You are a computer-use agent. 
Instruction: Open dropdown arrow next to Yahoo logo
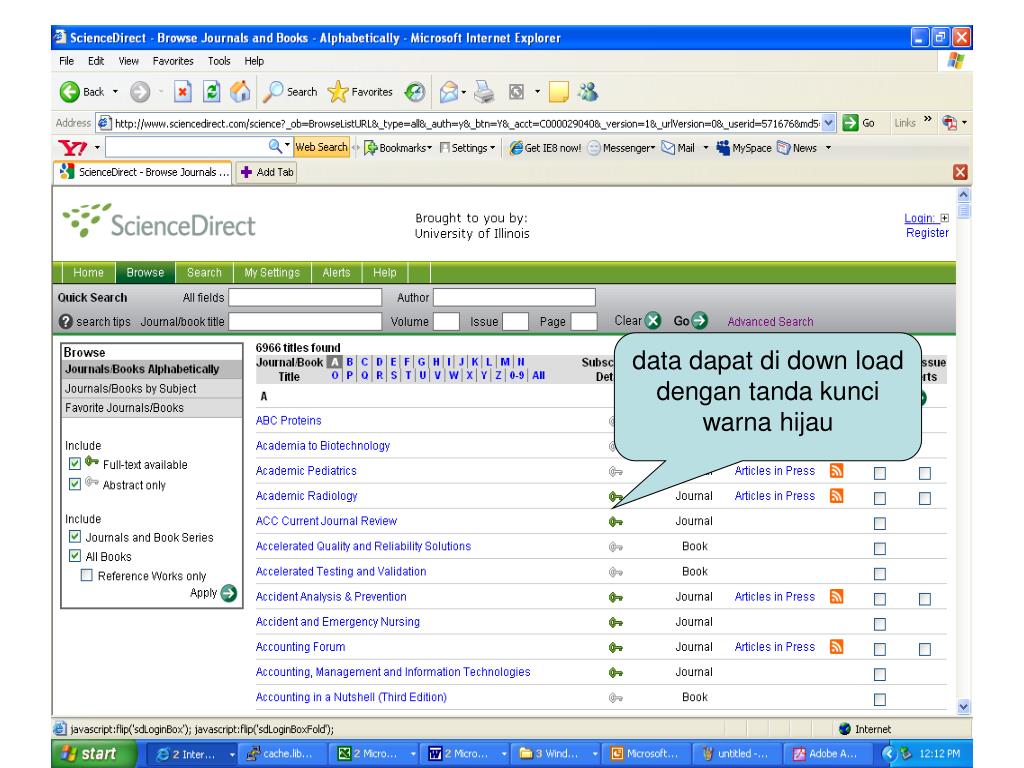click(97, 148)
